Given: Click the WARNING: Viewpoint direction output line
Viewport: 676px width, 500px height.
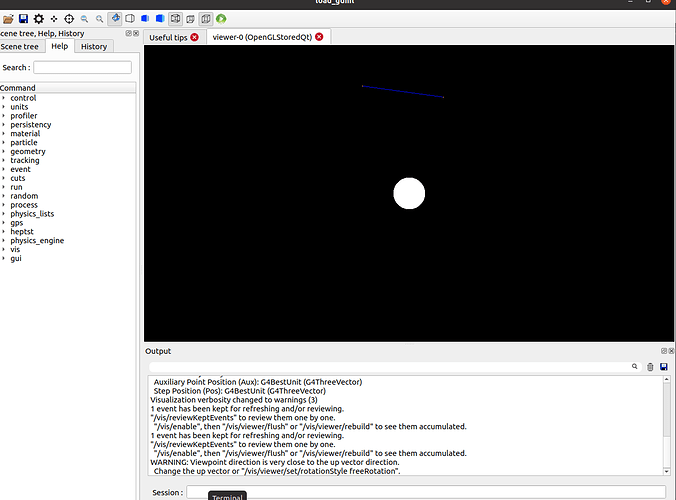Looking at the screenshot, I should [275, 462].
